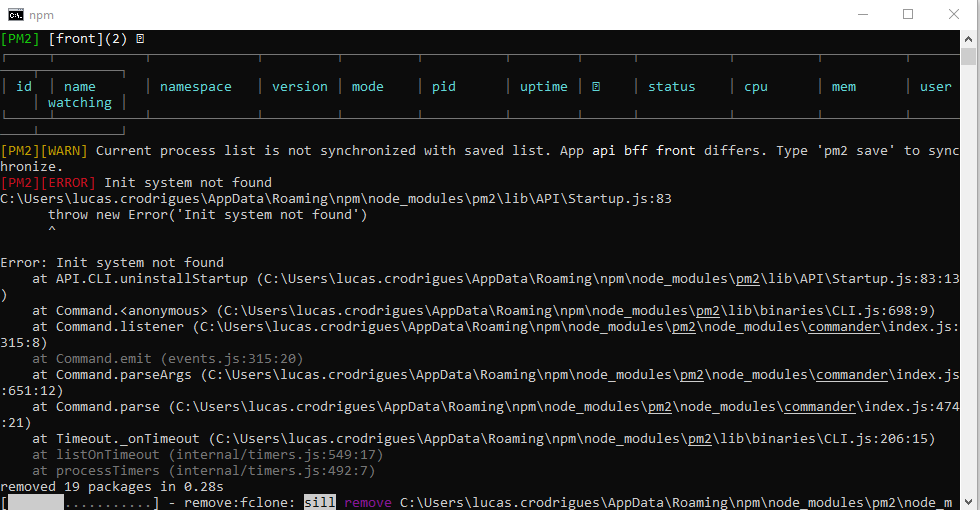Click the 'pid' column header

444,87
